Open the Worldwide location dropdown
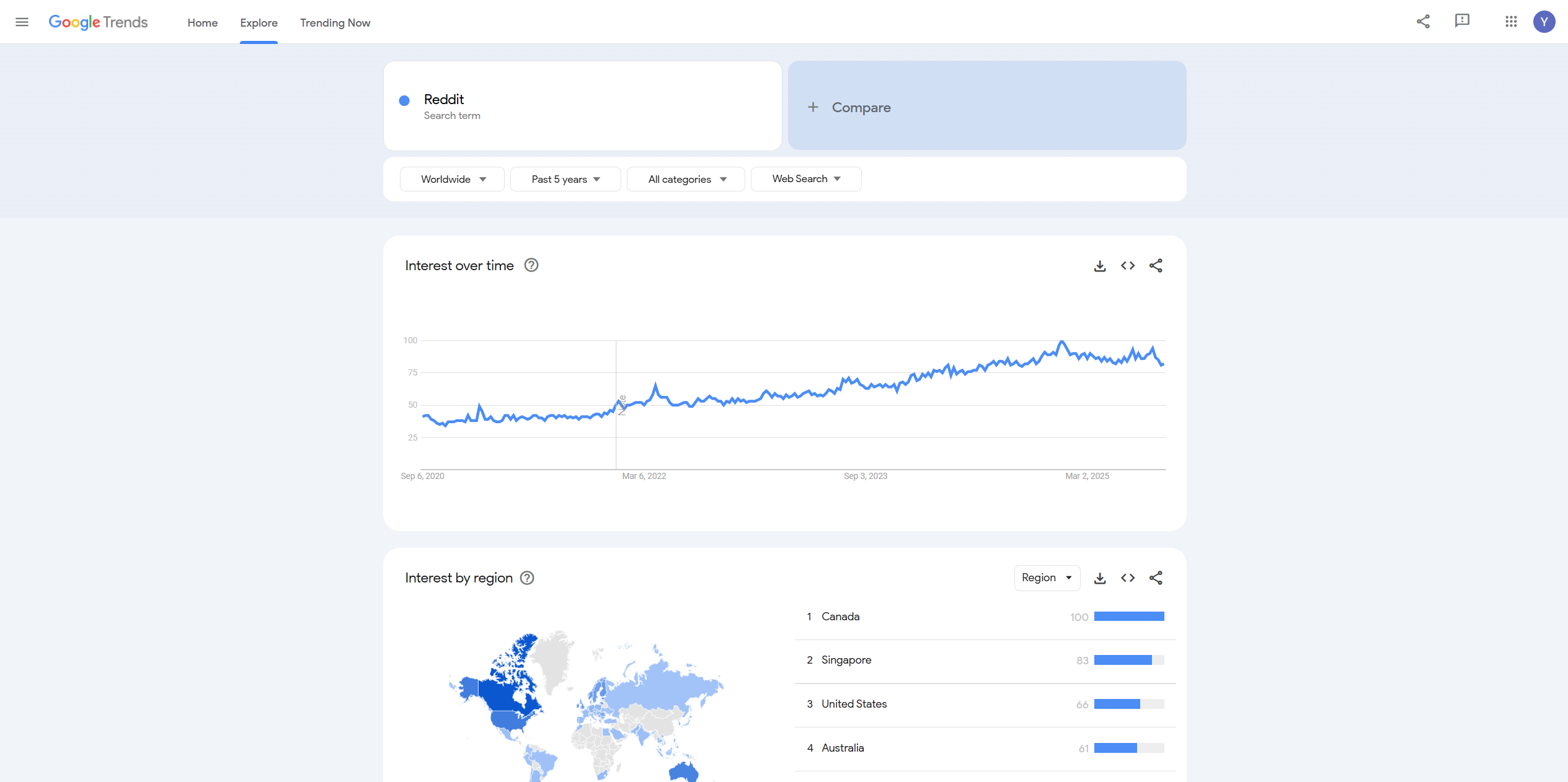 point(453,179)
